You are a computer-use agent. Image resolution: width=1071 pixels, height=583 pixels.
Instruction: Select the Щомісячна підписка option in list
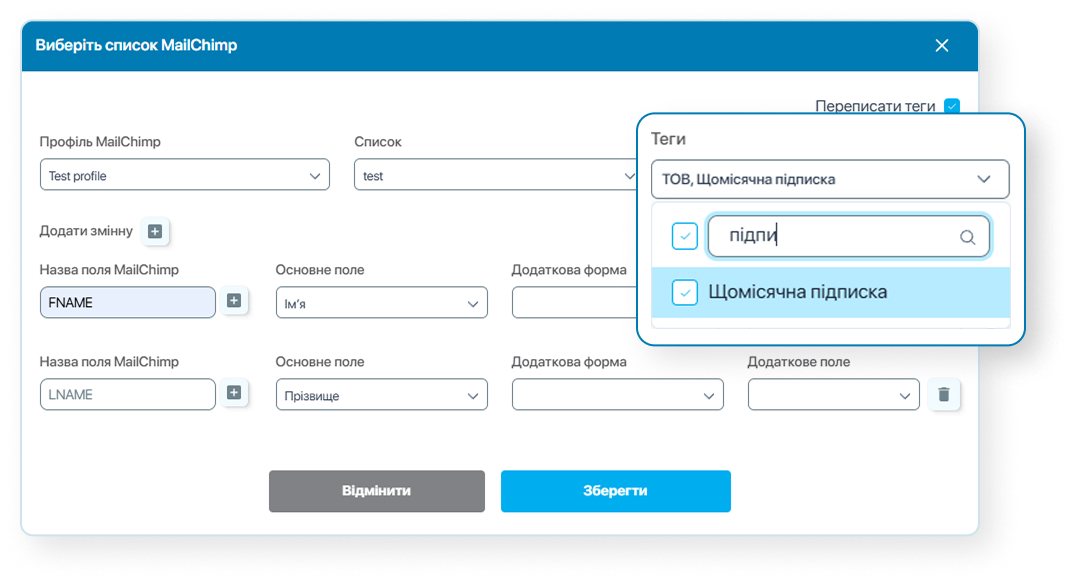click(831, 292)
